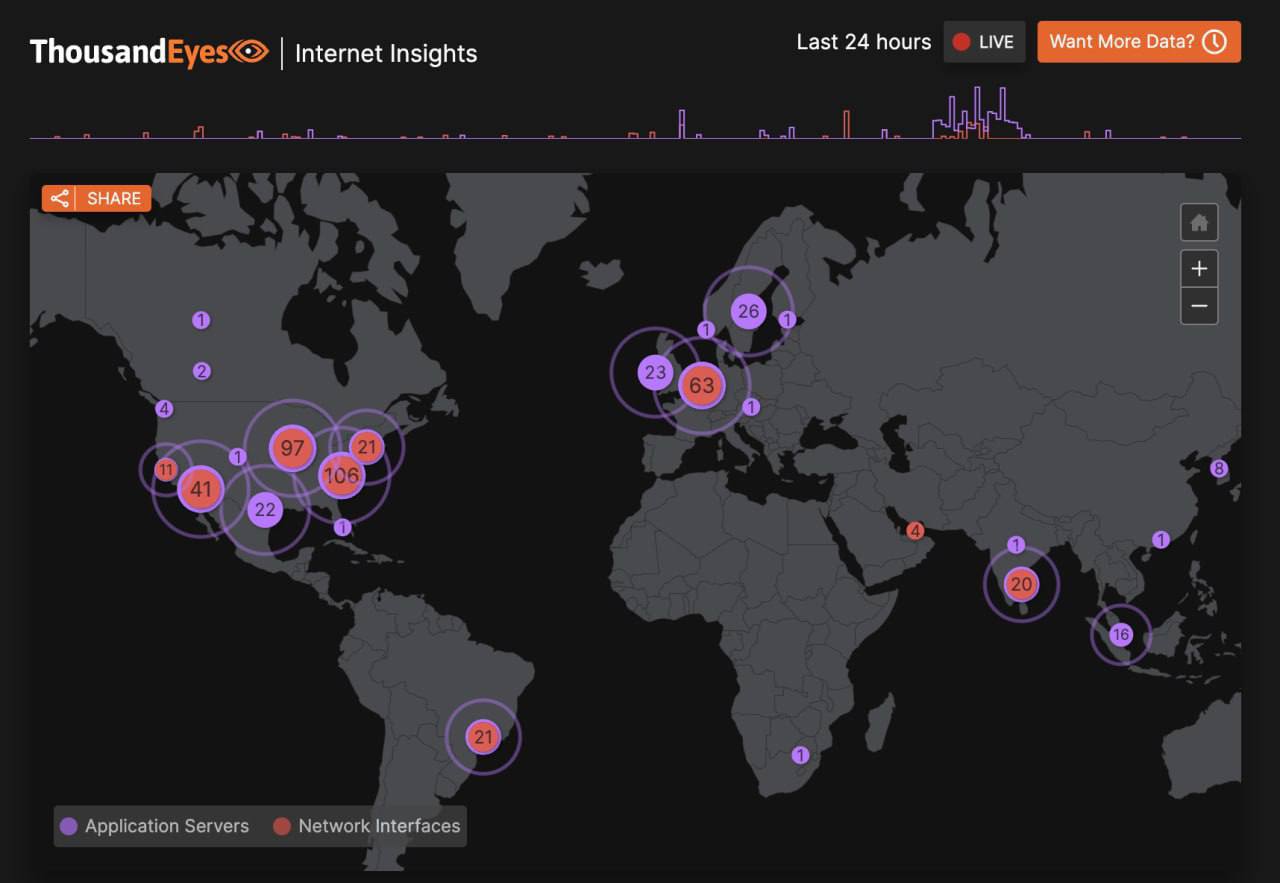Toggle Network Interfaces legend filter
Screen dimensions: 1280x883
coord(367,826)
